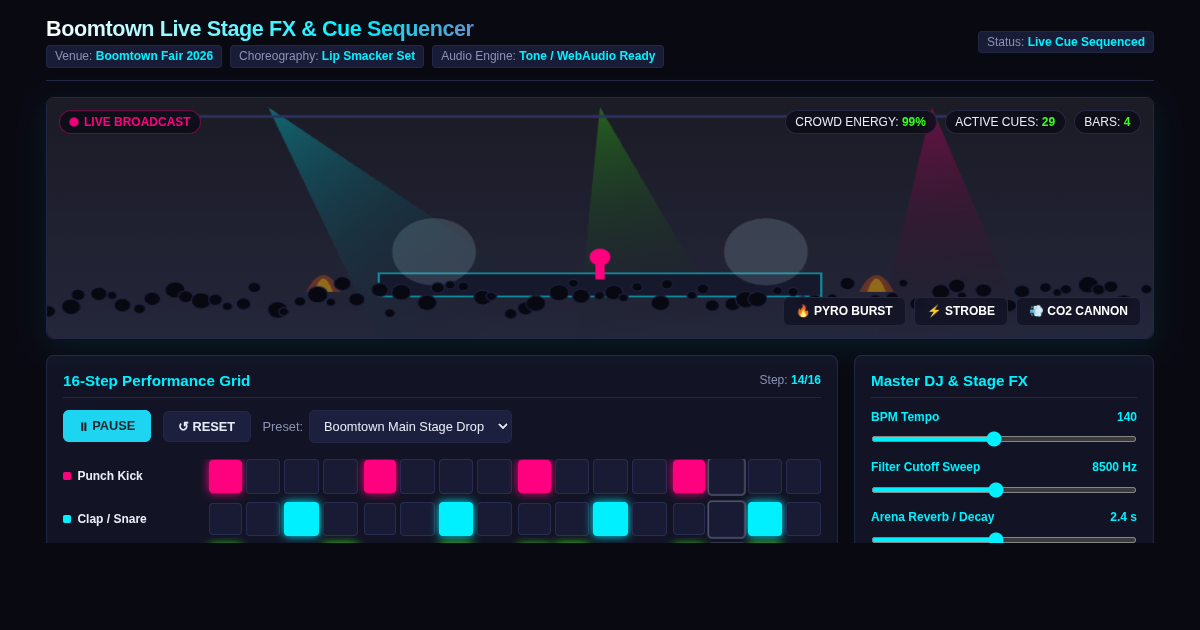Screen dimensions: 1200x630
Task: Trigger the Pyro Burst effect
Action: tap(844, 311)
